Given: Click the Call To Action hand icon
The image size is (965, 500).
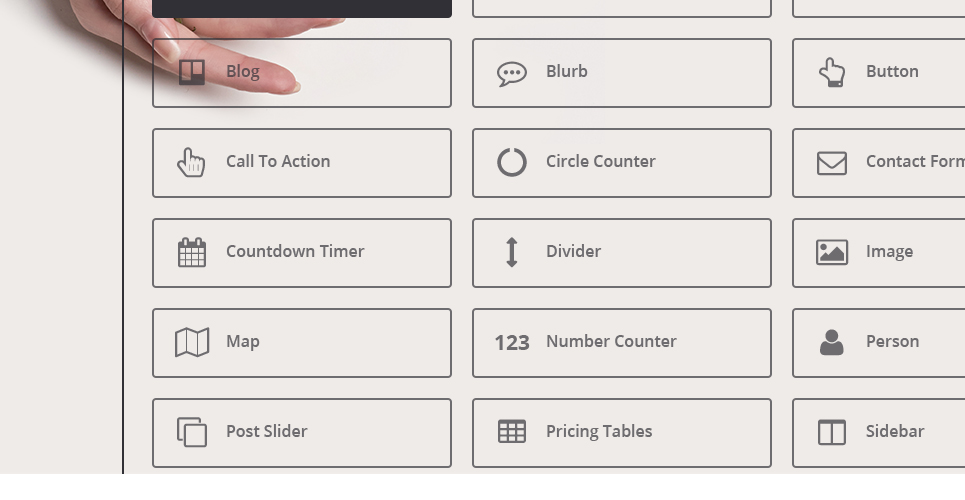Looking at the screenshot, I should tap(191, 162).
